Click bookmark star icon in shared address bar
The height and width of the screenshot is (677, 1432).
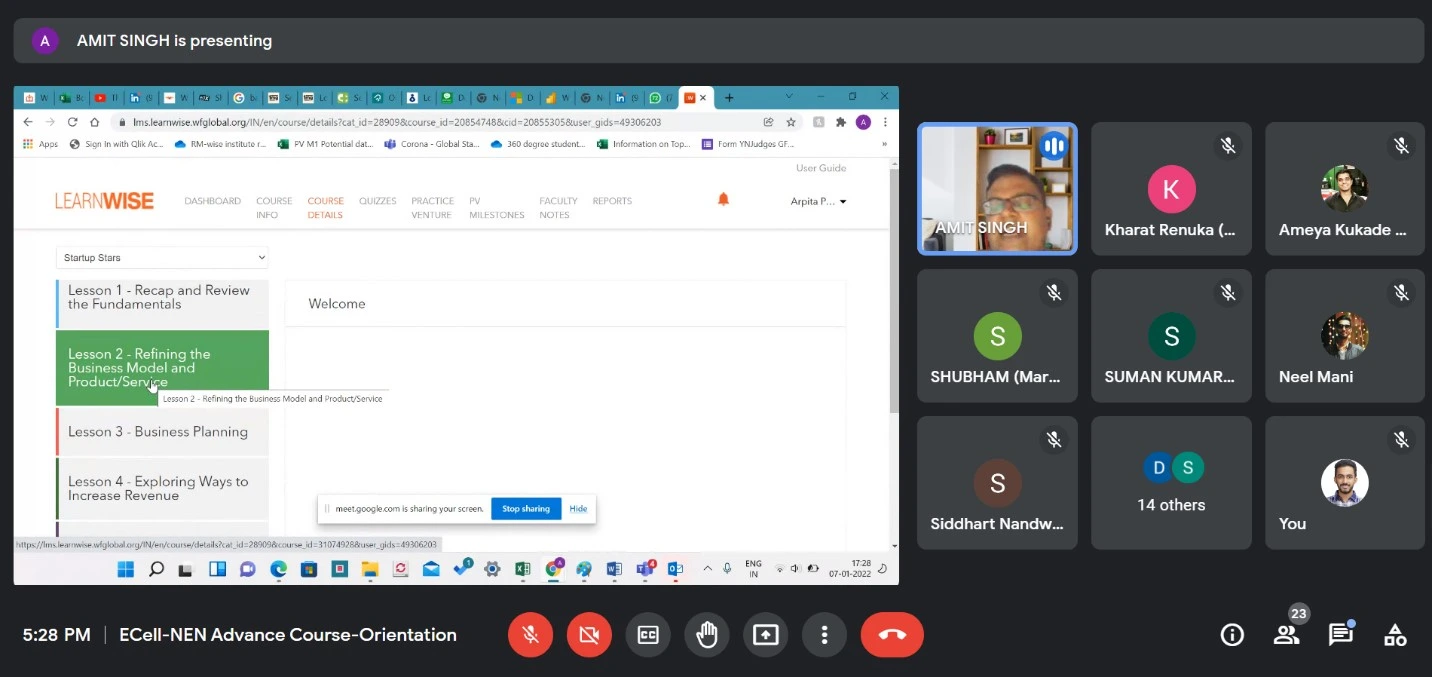pos(790,122)
